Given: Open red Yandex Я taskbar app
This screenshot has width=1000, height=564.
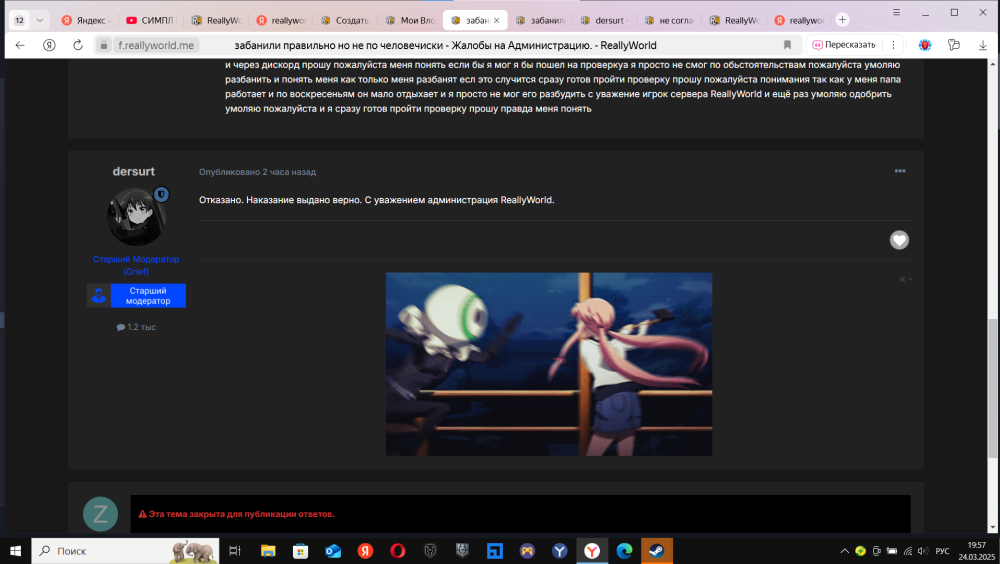Looking at the screenshot, I should pos(365,551).
